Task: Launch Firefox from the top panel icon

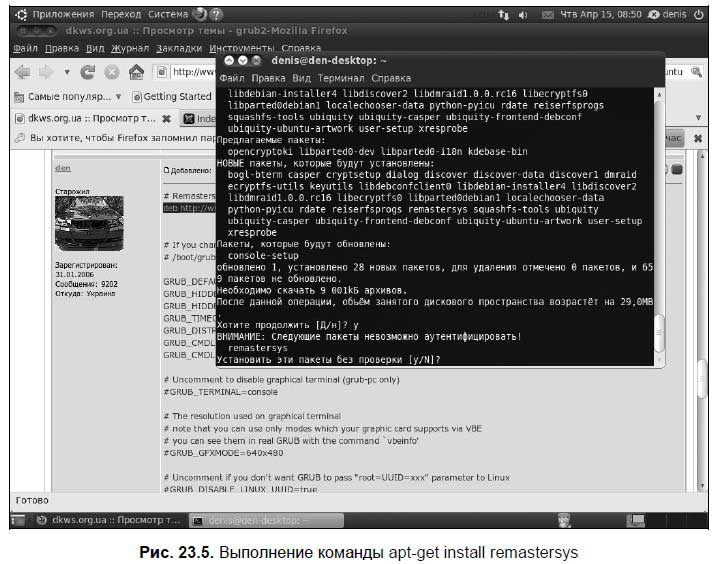Action: coord(200,15)
